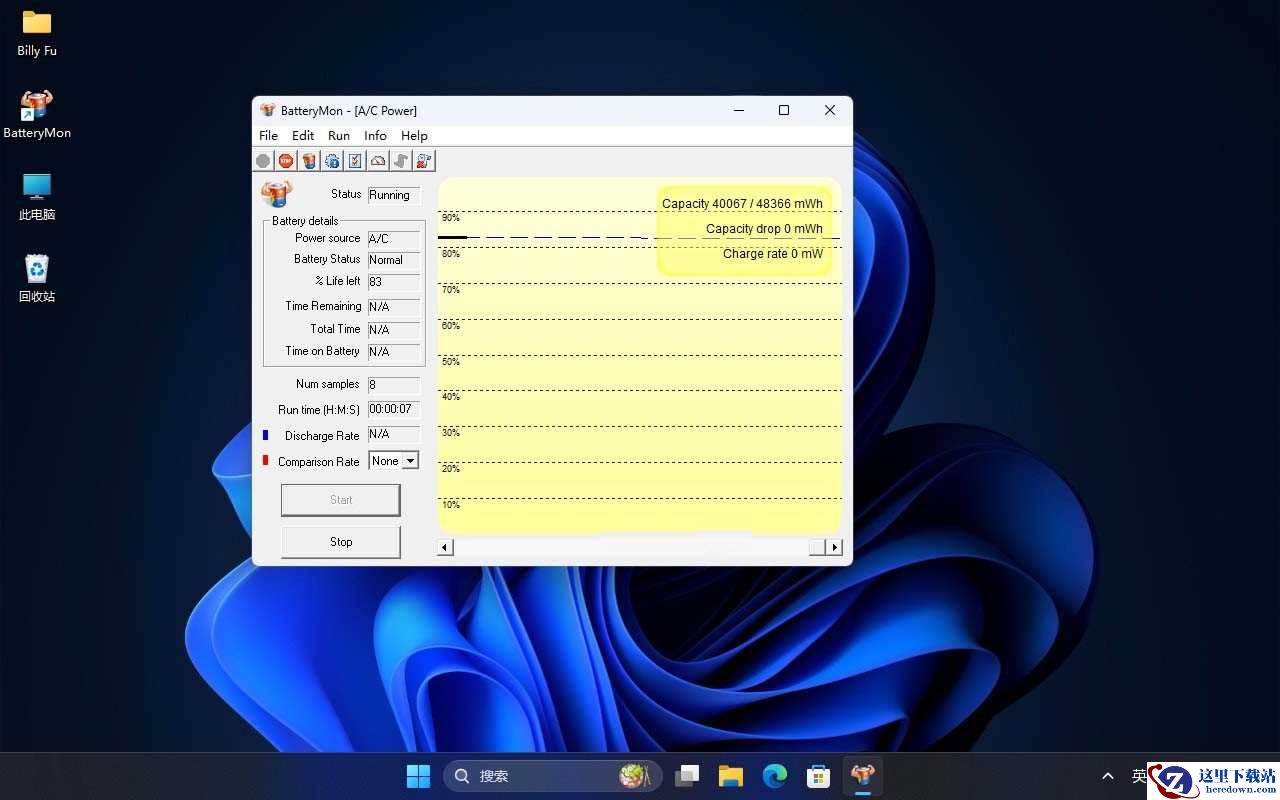Click the Battery Status field showing Normal
Image resolution: width=1280 pixels, height=800 pixels.
[x=394, y=260]
